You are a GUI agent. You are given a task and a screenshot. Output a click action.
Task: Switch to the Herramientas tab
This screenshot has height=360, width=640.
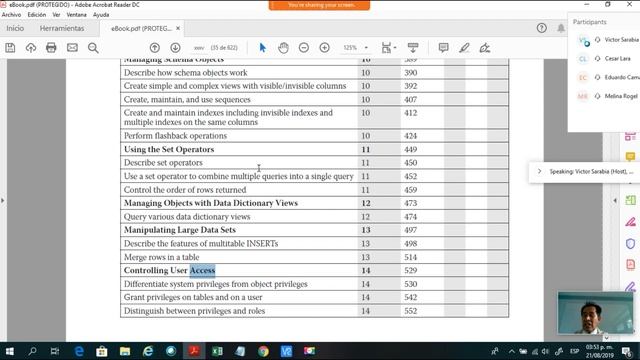tap(62, 28)
